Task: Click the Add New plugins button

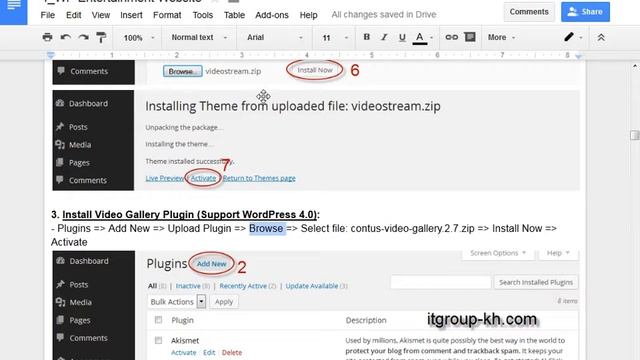Action: (x=211, y=264)
